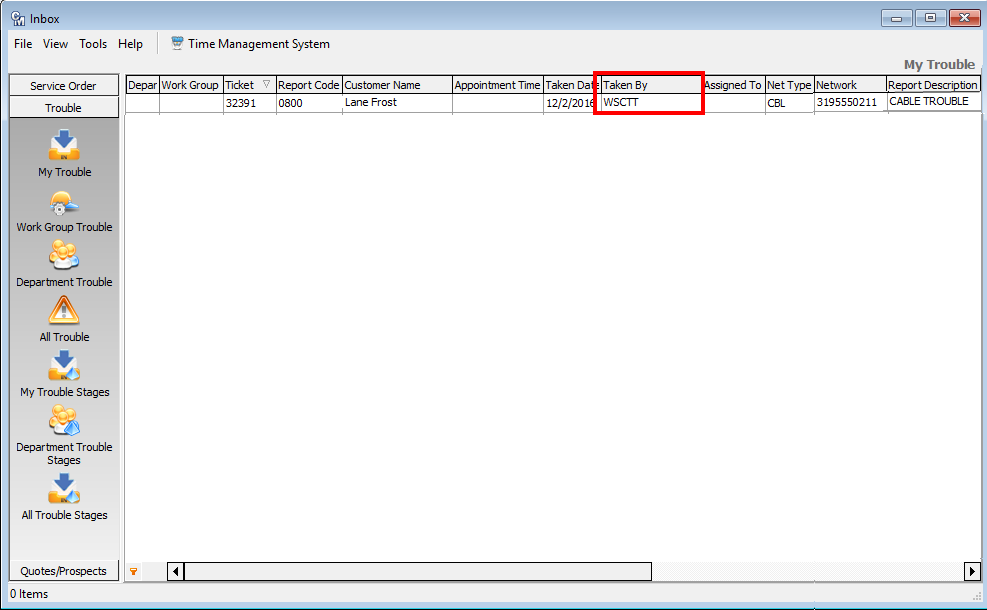The width and height of the screenshot is (987, 610).
Task: Open the My Trouble inbox icon
Action: 64,145
